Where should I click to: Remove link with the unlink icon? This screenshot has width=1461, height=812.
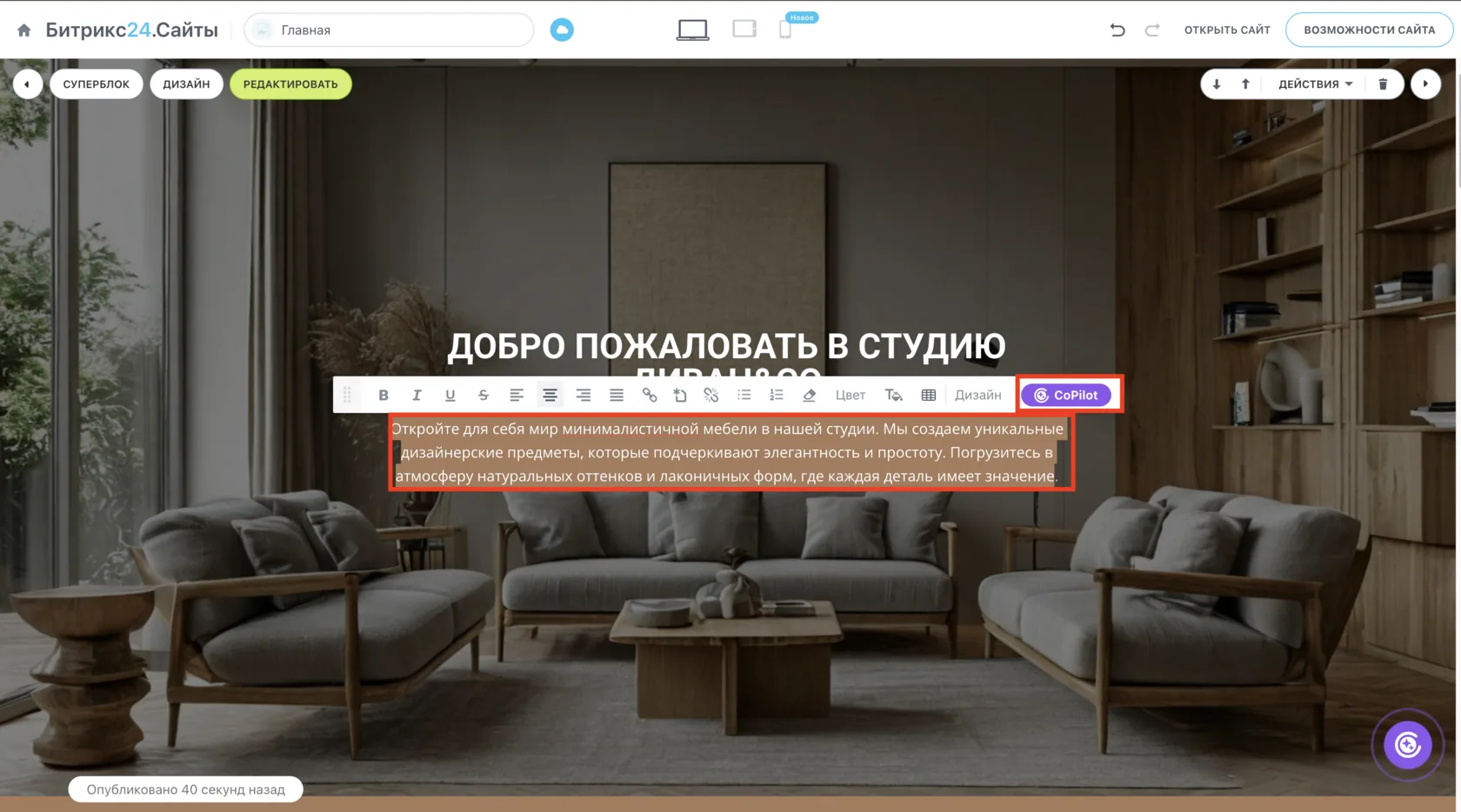[711, 395]
